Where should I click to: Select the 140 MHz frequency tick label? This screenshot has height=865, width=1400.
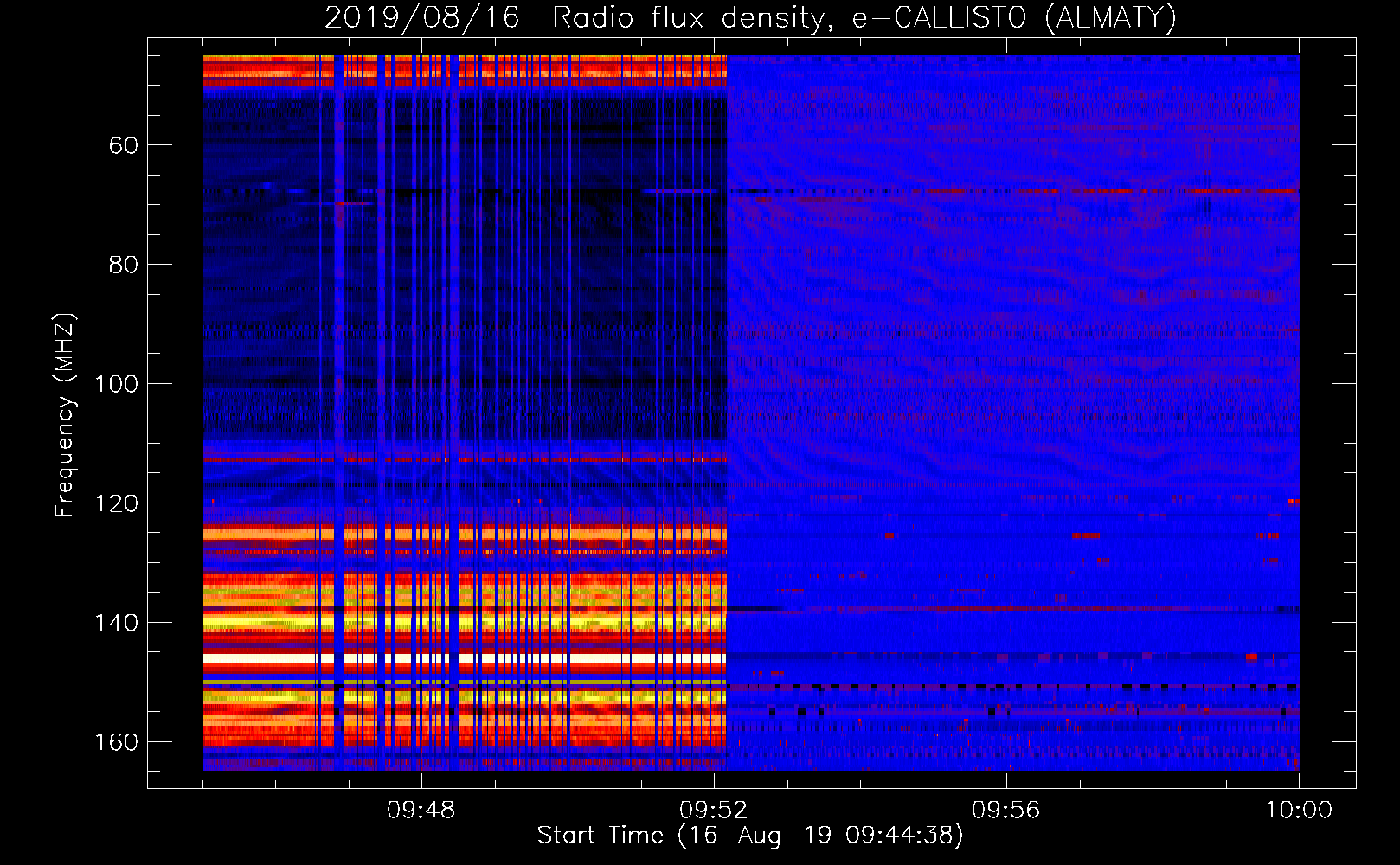point(117,623)
